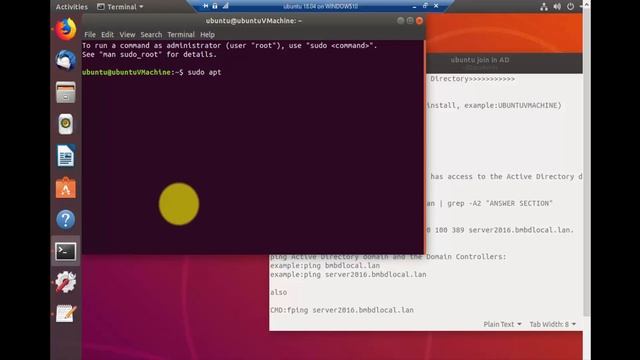Minimize the VM connection bar window
The width and height of the screenshot is (640, 360).
click(414, 7)
